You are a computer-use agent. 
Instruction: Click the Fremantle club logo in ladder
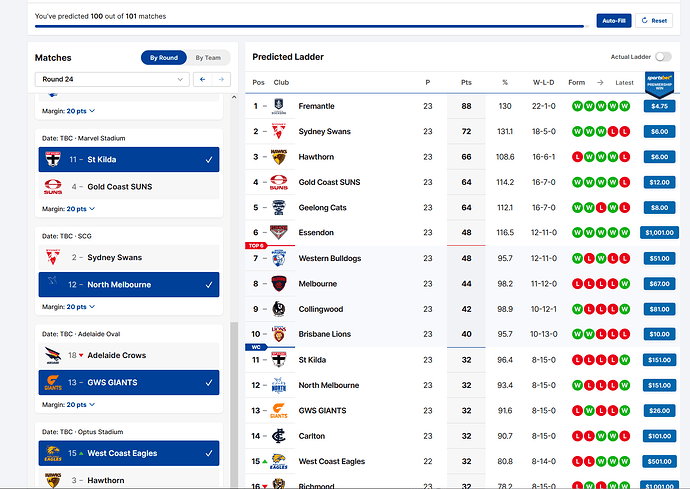[x=279, y=106]
